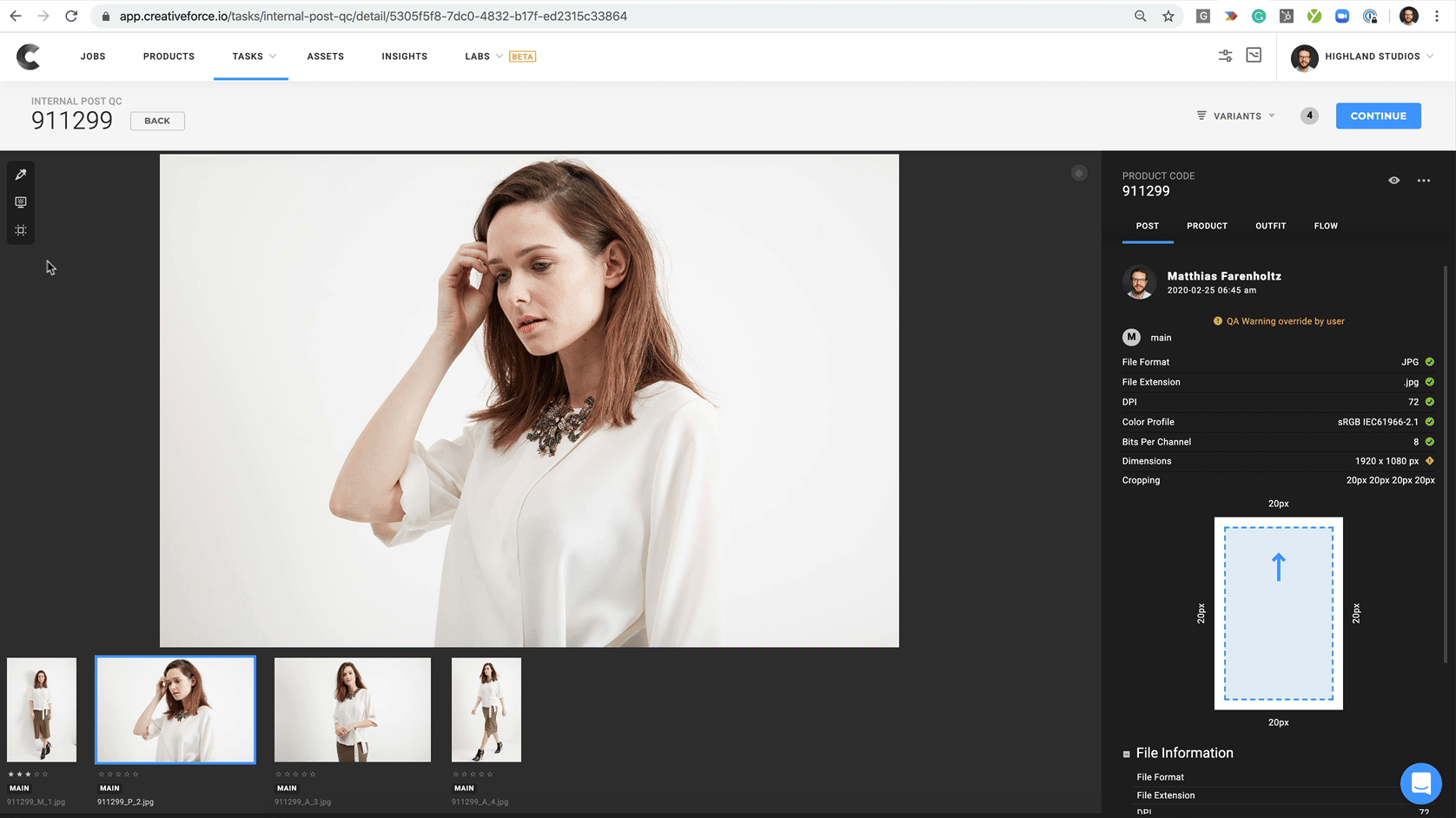Reload the page with browser refresh icon
Image resolution: width=1456 pixels, height=818 pixels.
(71, 16)
